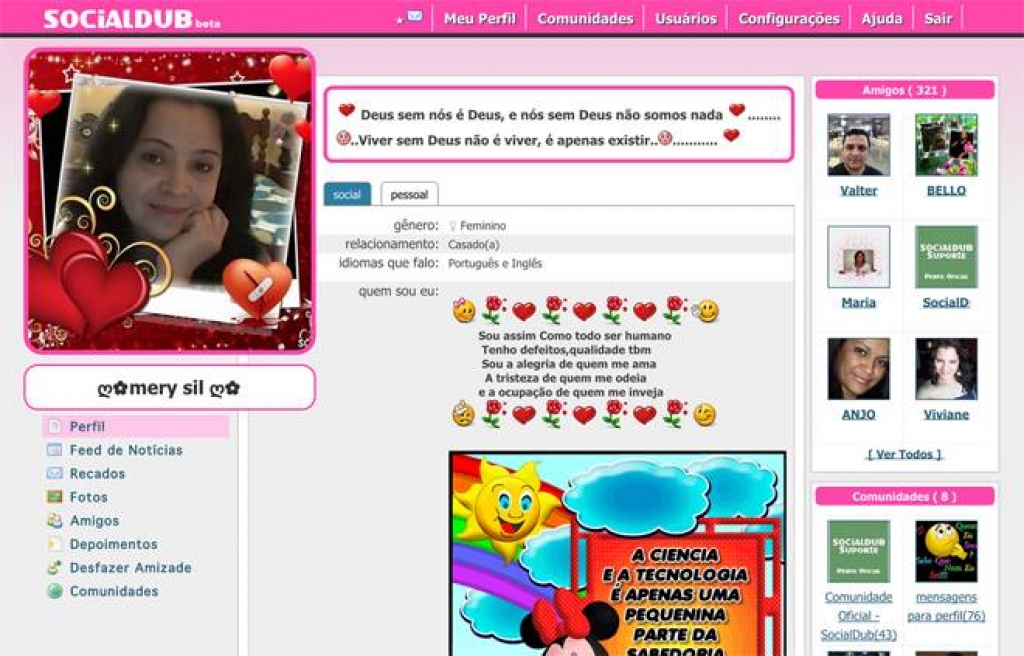Click the Recados envelope icon

tap(55, 474)
